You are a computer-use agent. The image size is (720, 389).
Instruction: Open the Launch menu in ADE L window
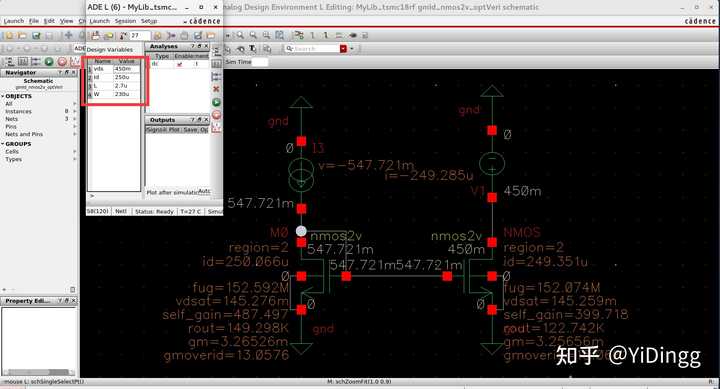click(x=100, y=21)
